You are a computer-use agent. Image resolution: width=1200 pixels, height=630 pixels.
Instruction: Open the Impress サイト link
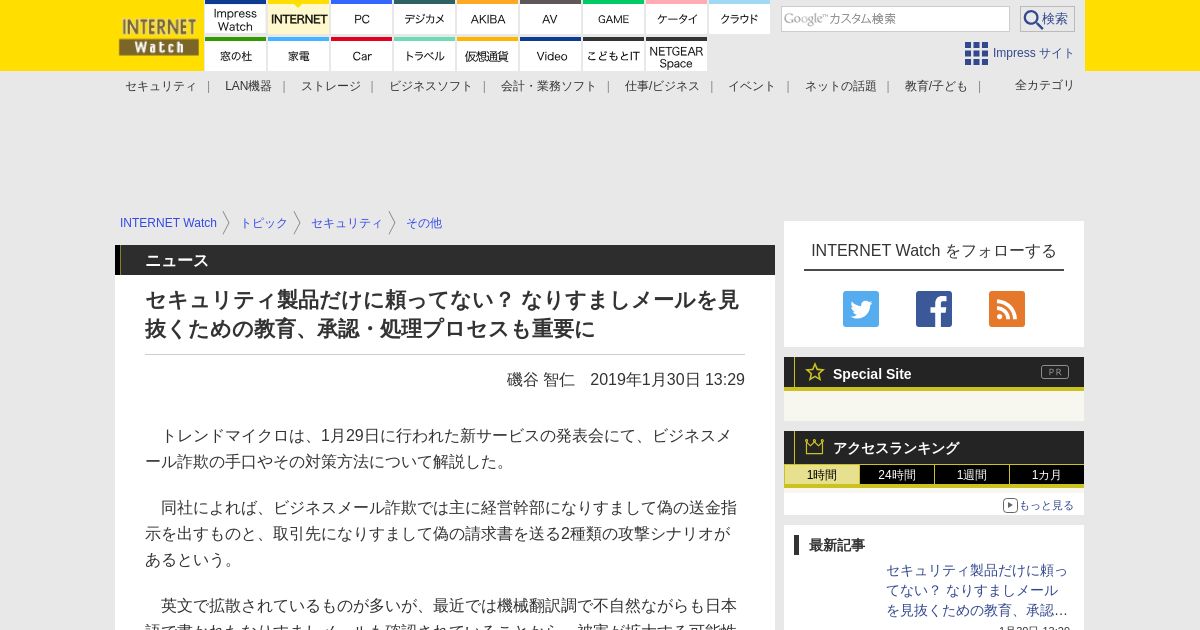[x=1033, y=53]
